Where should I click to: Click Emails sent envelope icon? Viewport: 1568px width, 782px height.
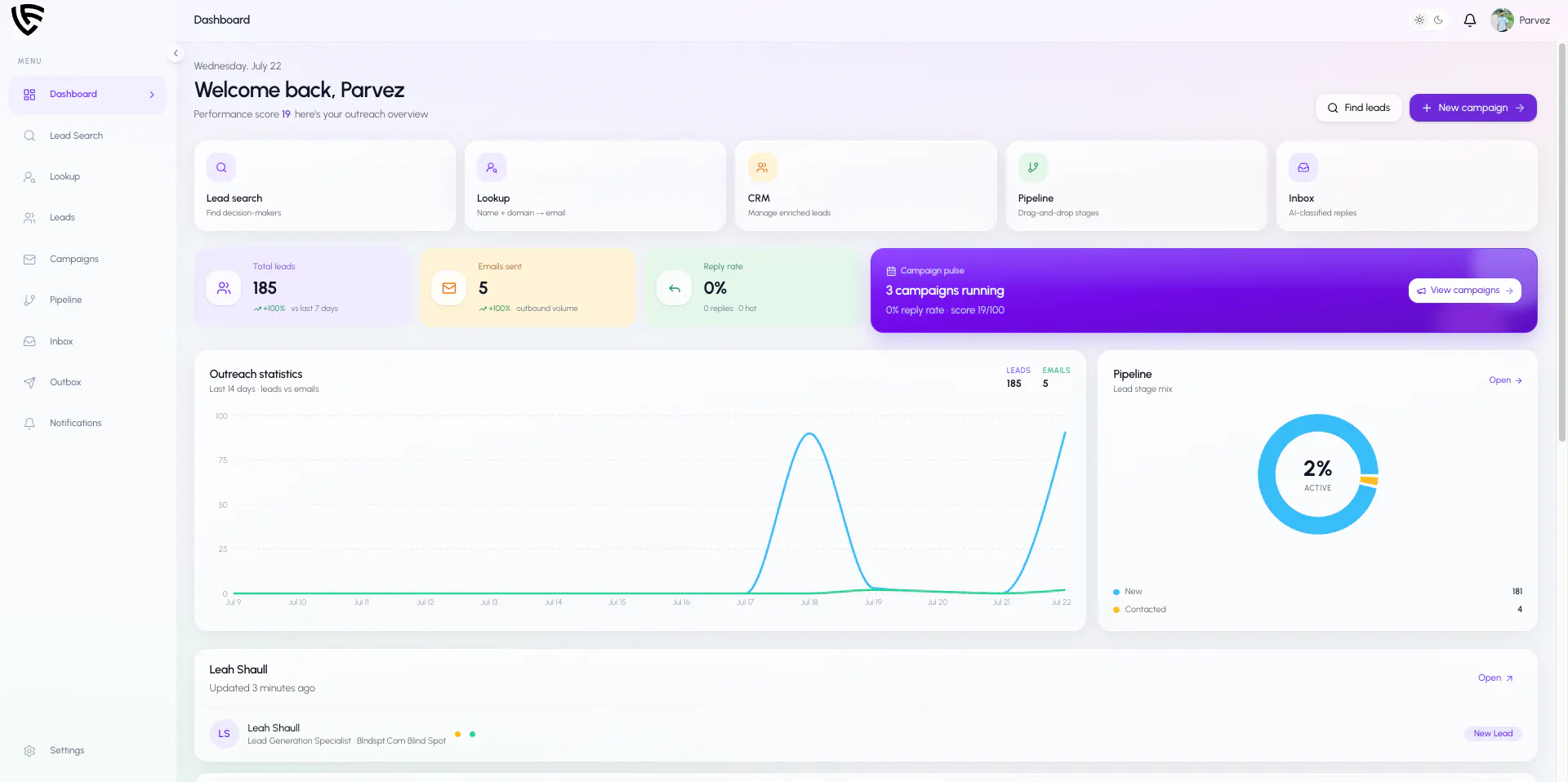click(x=449, y=288)
